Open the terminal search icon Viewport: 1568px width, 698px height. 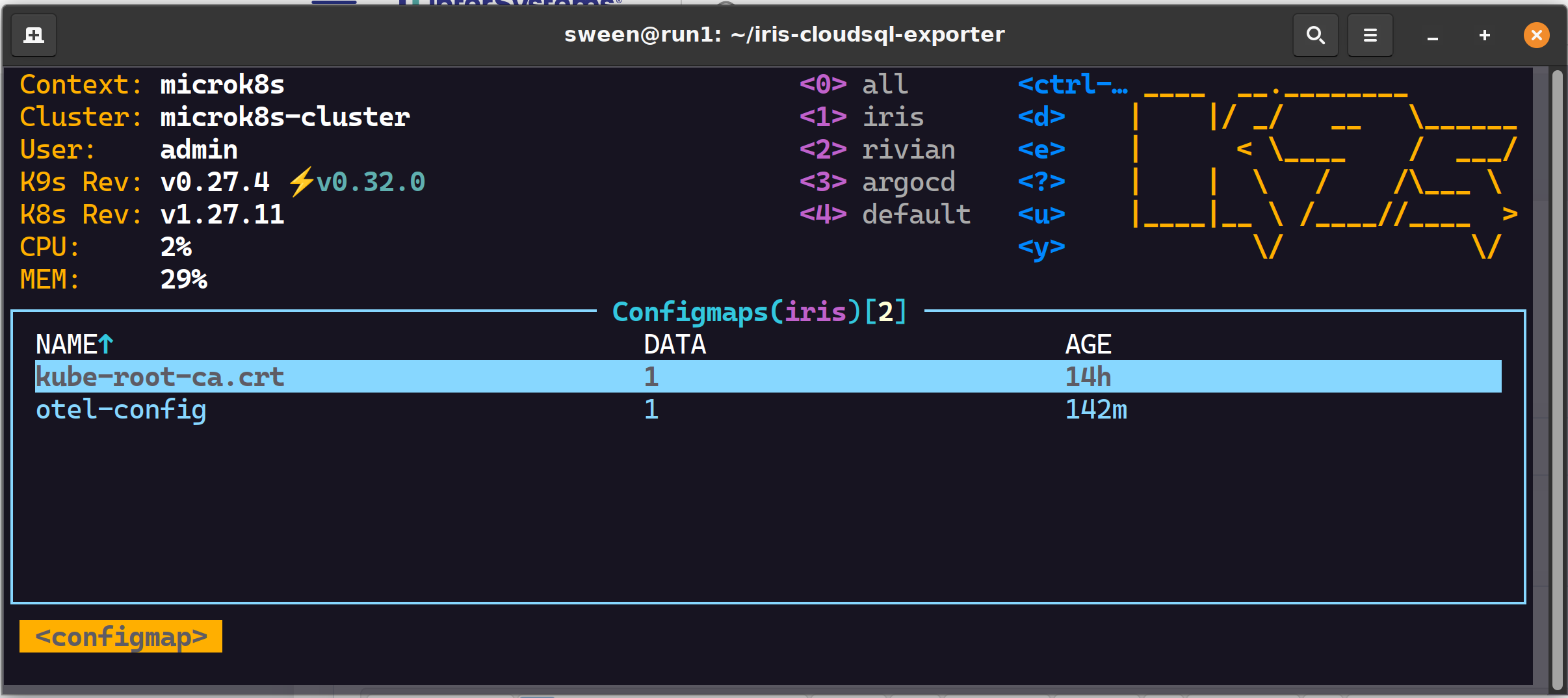pyautogui.click(x=1315, y=35)
